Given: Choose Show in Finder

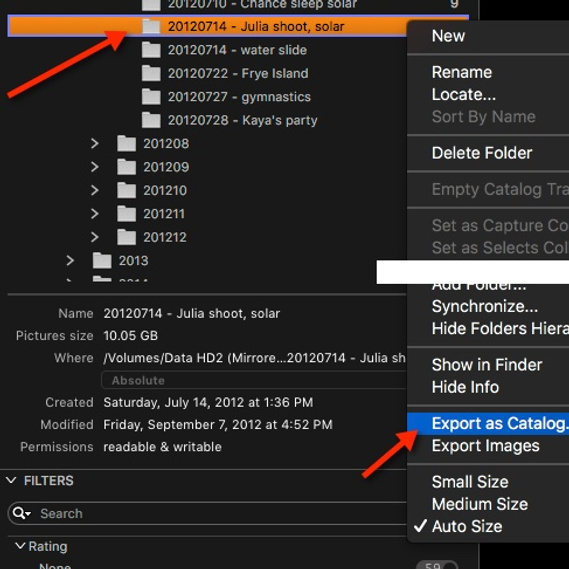Looking at the screenshot, I should [x=487, y=365].
